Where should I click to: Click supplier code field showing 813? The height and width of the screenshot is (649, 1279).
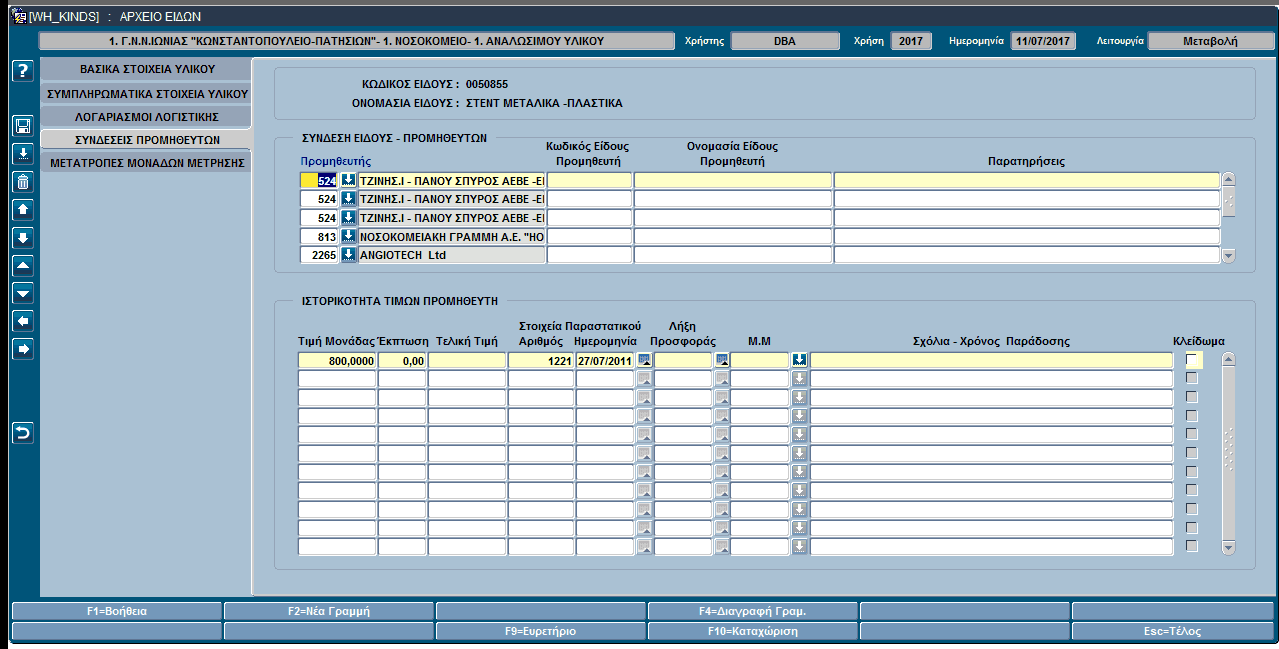click(x=319, y=236)
